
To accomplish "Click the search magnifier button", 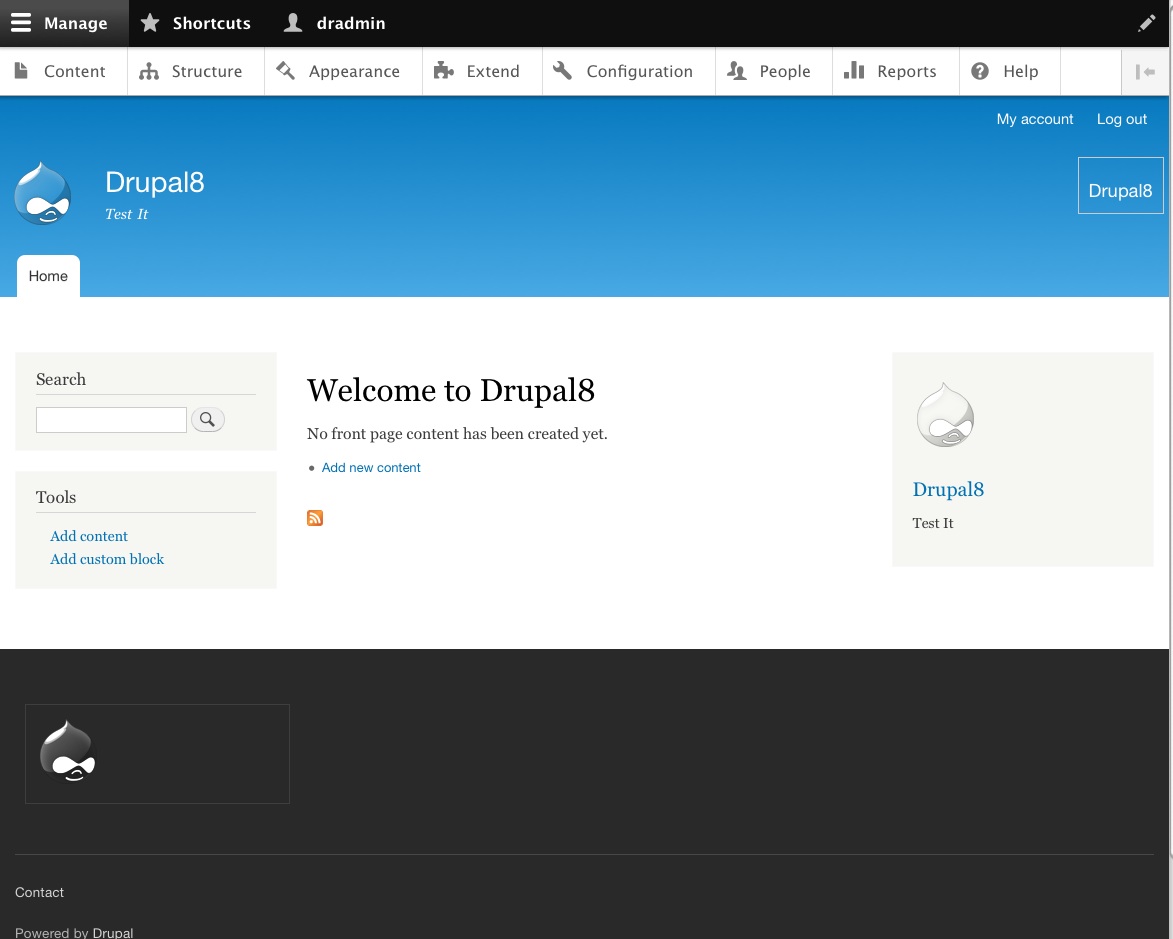I will tap(208, 420).
